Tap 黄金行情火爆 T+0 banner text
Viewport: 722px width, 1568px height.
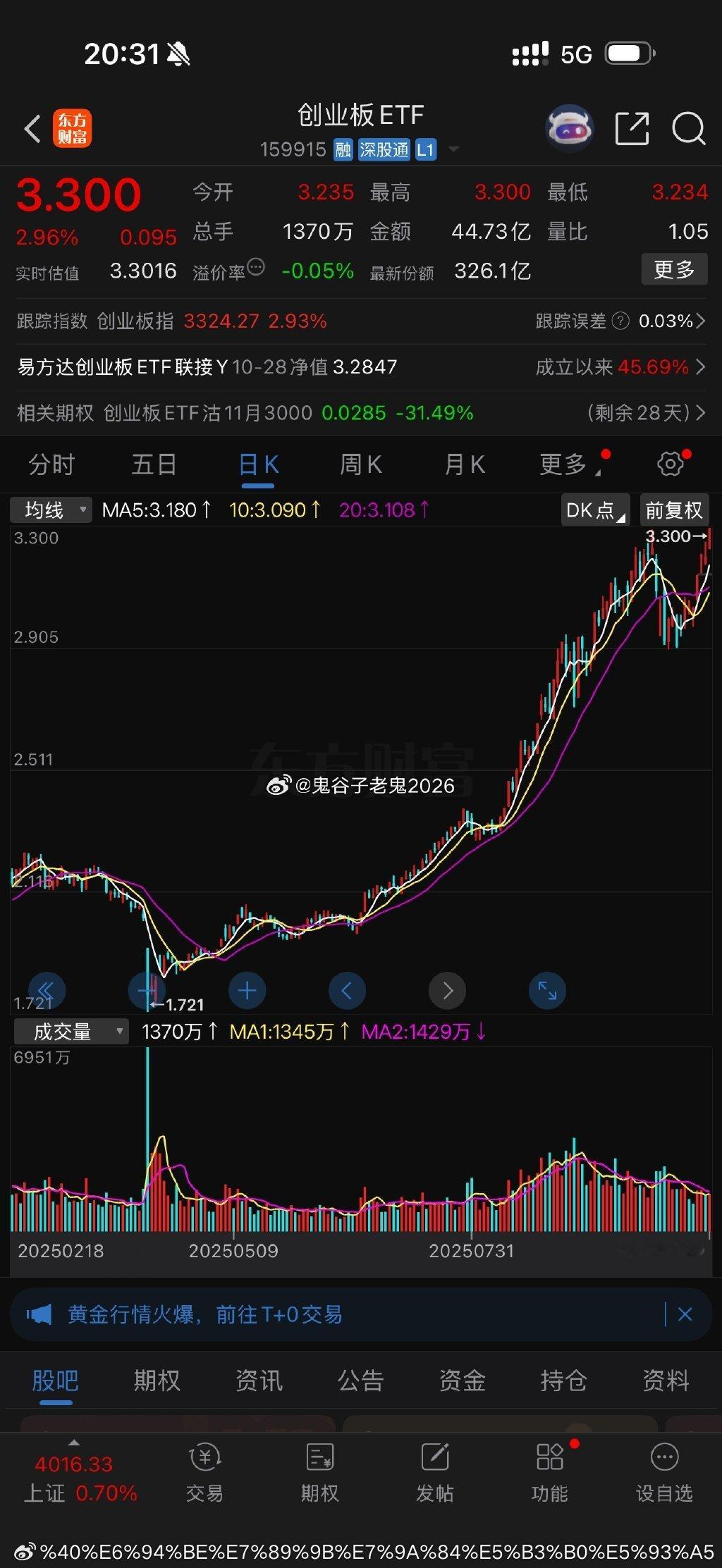[x=205, y=1314]
